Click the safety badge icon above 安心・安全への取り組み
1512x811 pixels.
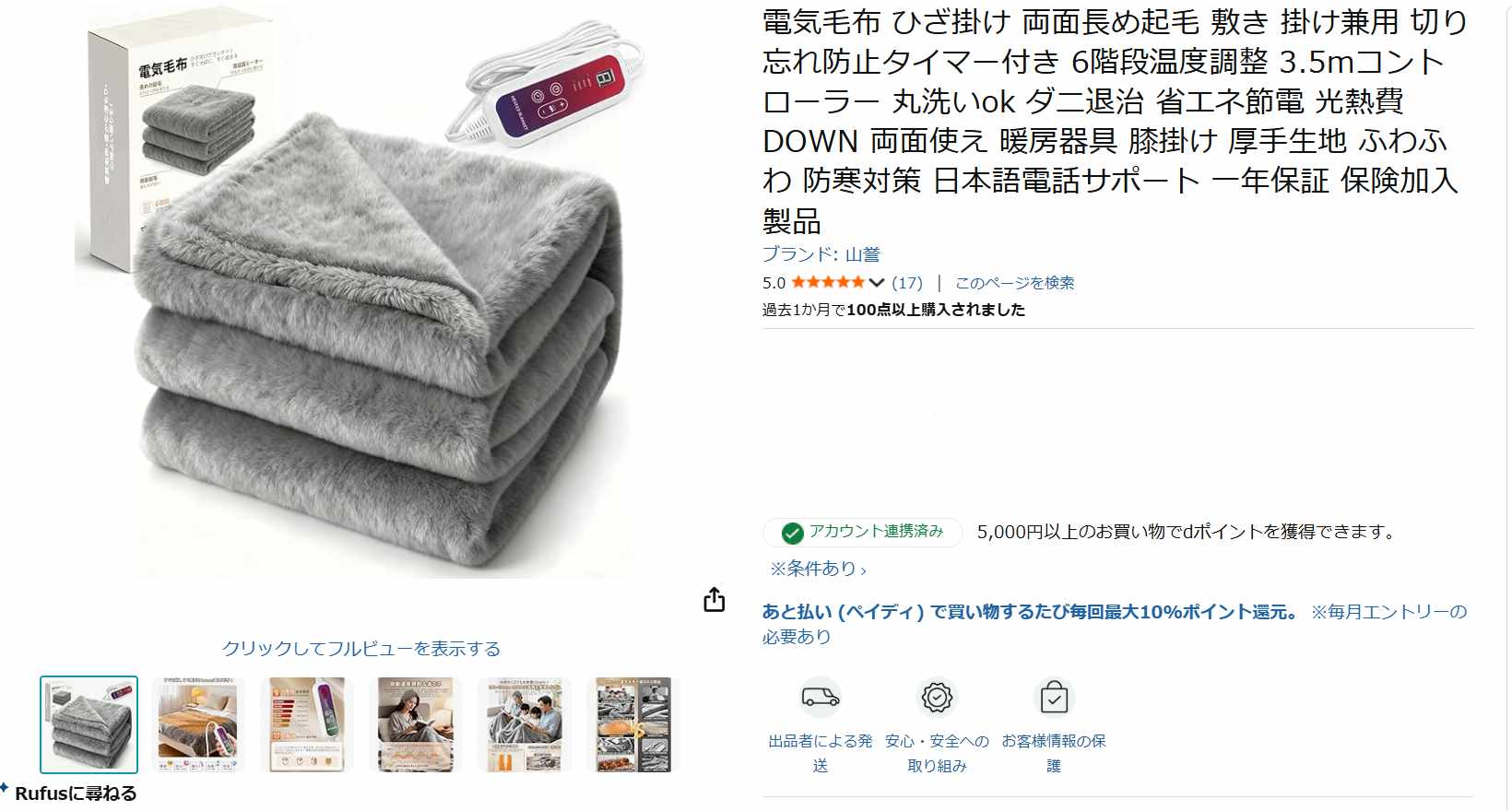coord(937,698)
